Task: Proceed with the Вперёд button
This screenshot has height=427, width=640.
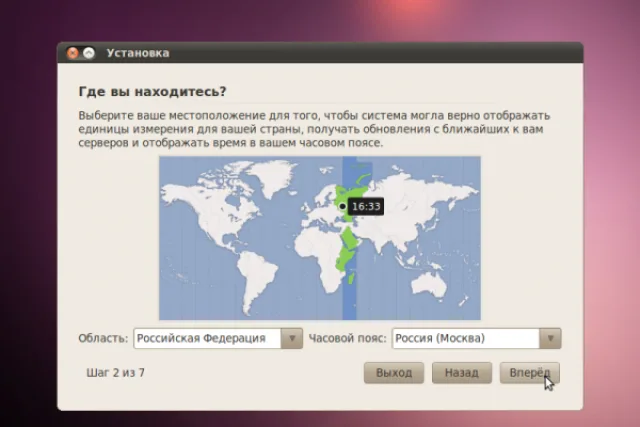Action: click(x=529, y=373)
